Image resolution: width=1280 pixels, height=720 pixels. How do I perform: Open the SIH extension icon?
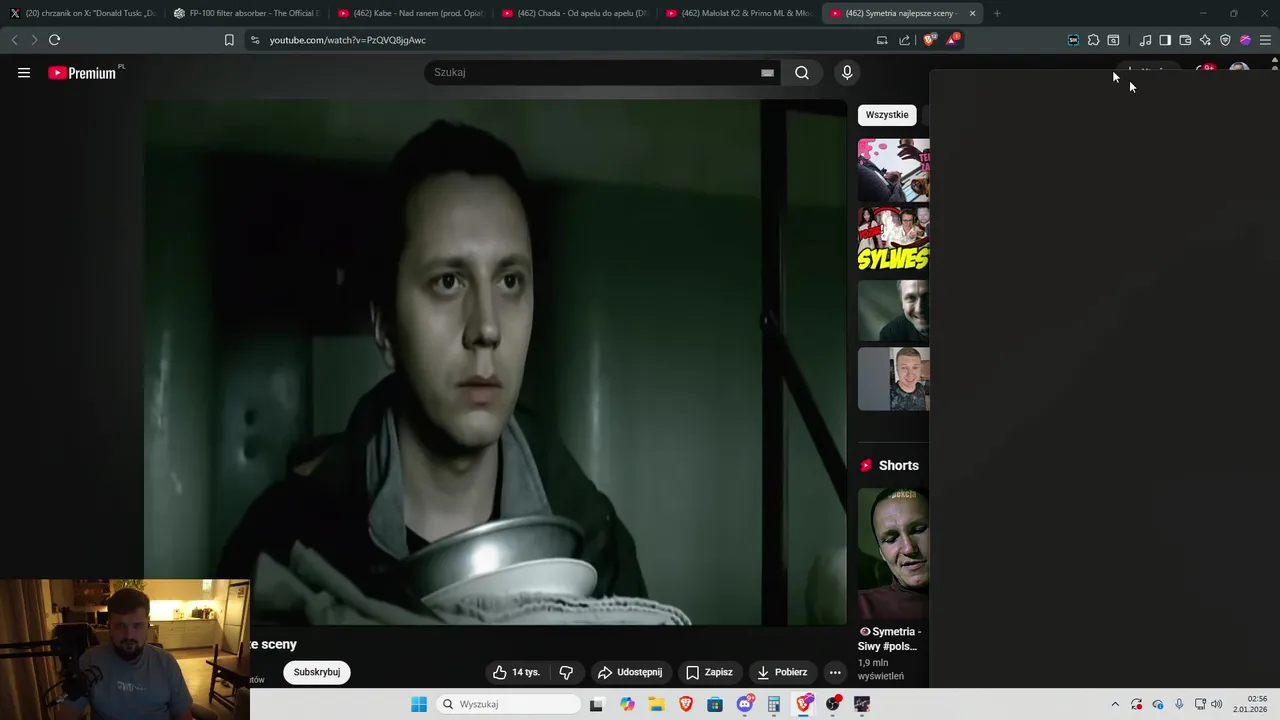click(1073, 40)
